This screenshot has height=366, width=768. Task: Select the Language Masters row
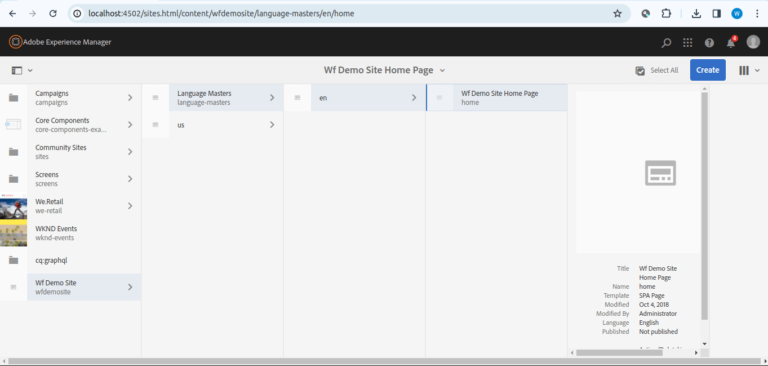click(213, 98)
